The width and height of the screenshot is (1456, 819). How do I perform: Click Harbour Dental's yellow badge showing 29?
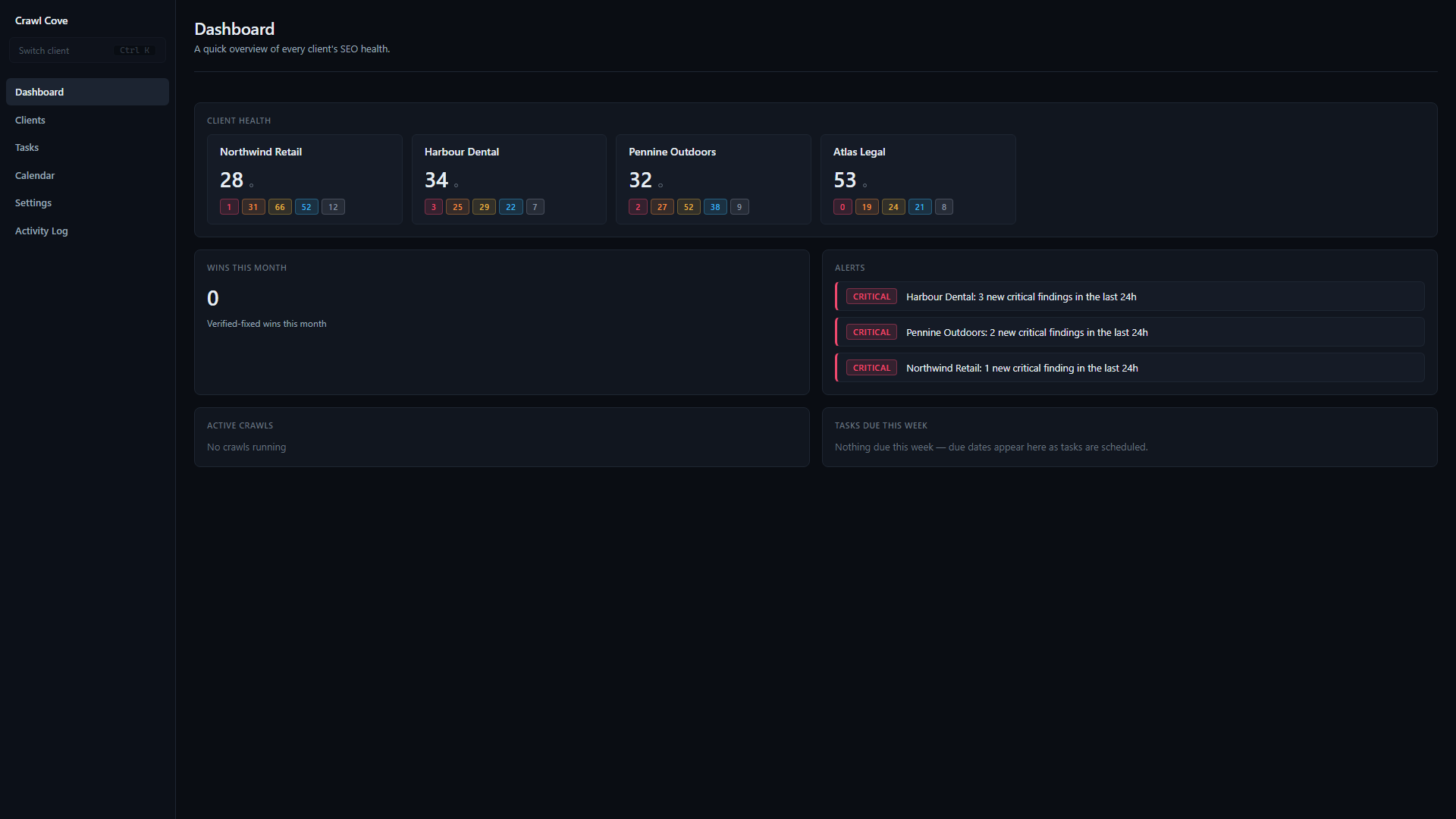coord(484,207)
